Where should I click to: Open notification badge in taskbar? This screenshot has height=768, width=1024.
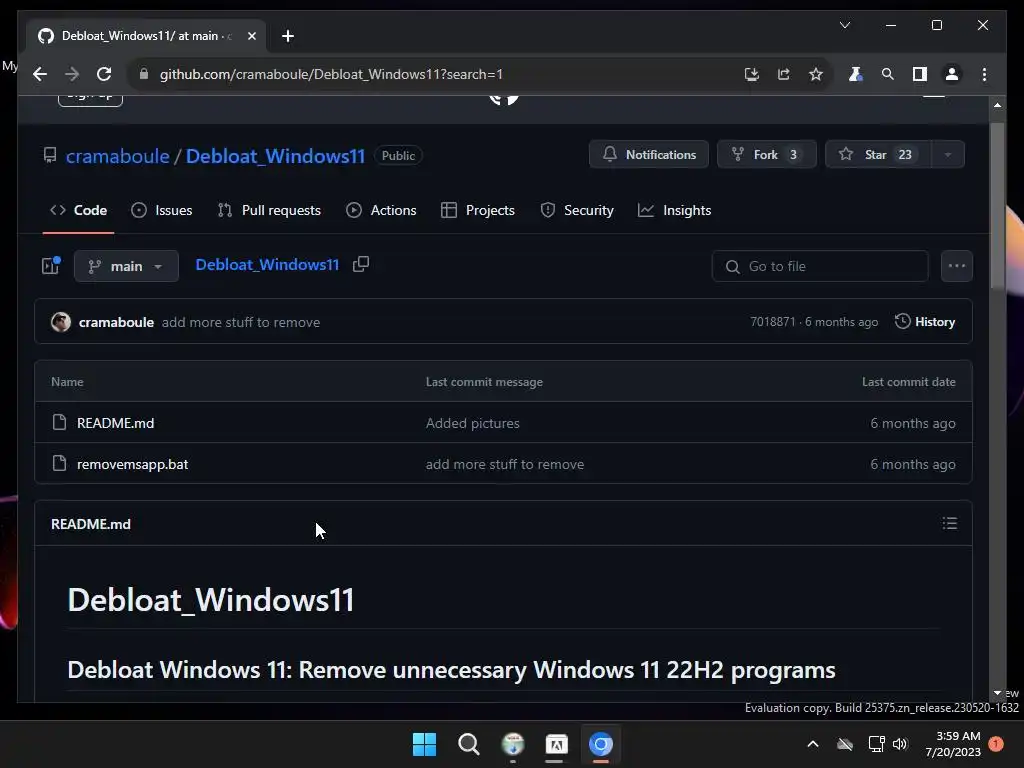click(x=996, y=744)
